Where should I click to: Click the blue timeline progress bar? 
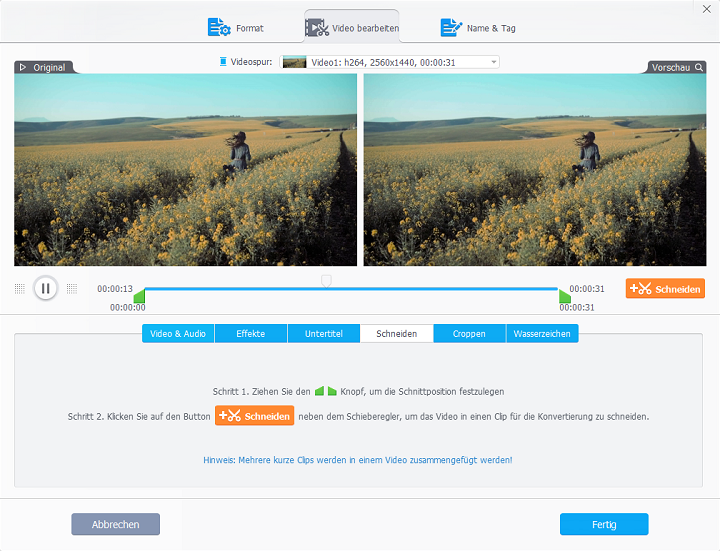pyautogui.click(x=351, y=289)
